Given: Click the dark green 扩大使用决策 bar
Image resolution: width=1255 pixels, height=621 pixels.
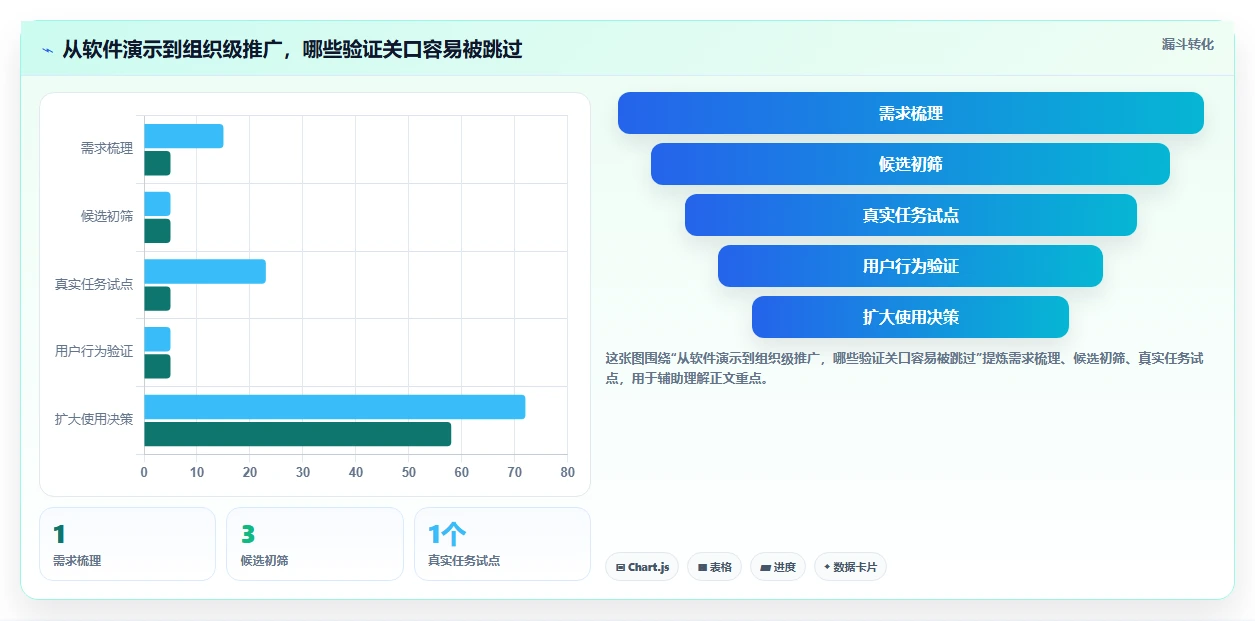Looking at the screenshot, I should tap(297, 434).
